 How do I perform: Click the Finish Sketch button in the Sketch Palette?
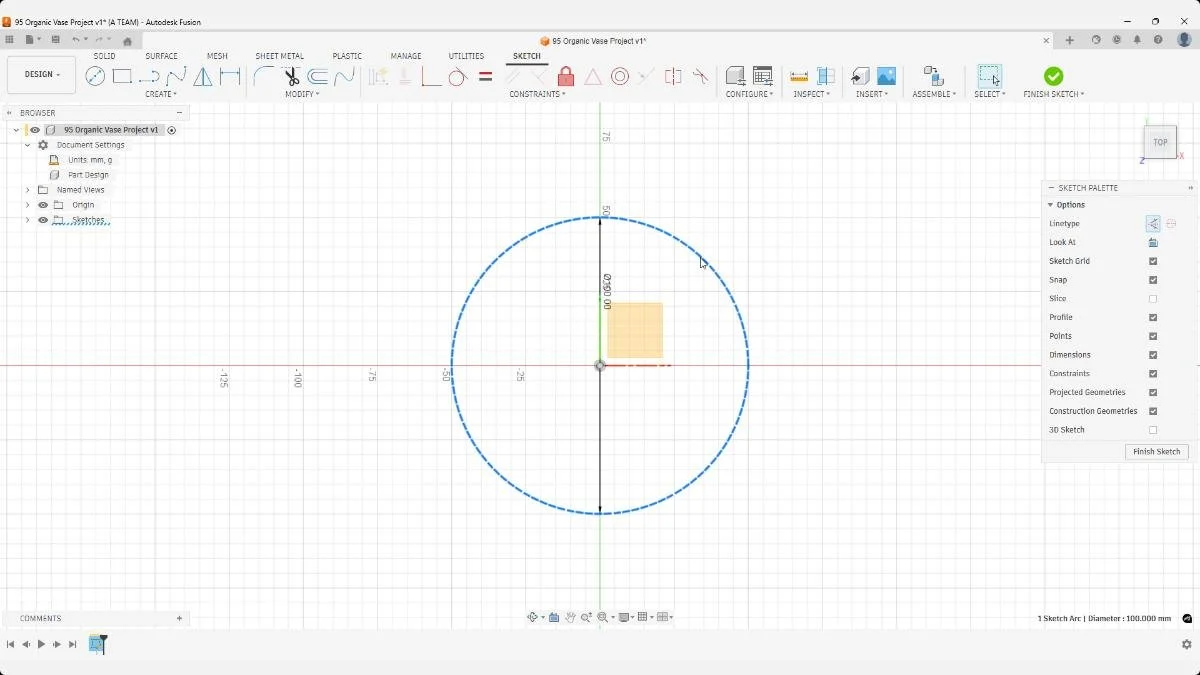click(1156, 451)
